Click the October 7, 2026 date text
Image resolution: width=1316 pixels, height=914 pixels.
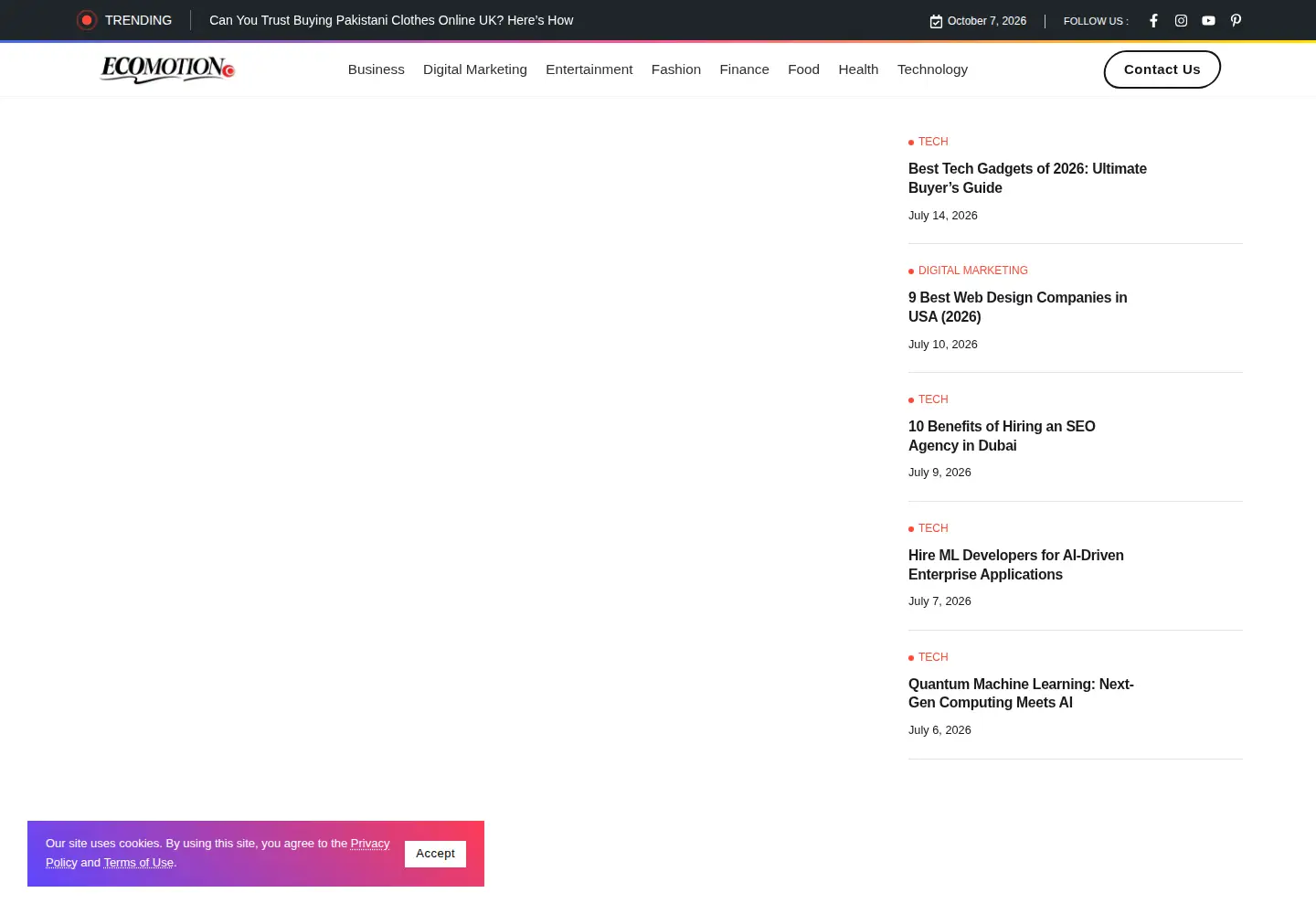tap(987, 21)
